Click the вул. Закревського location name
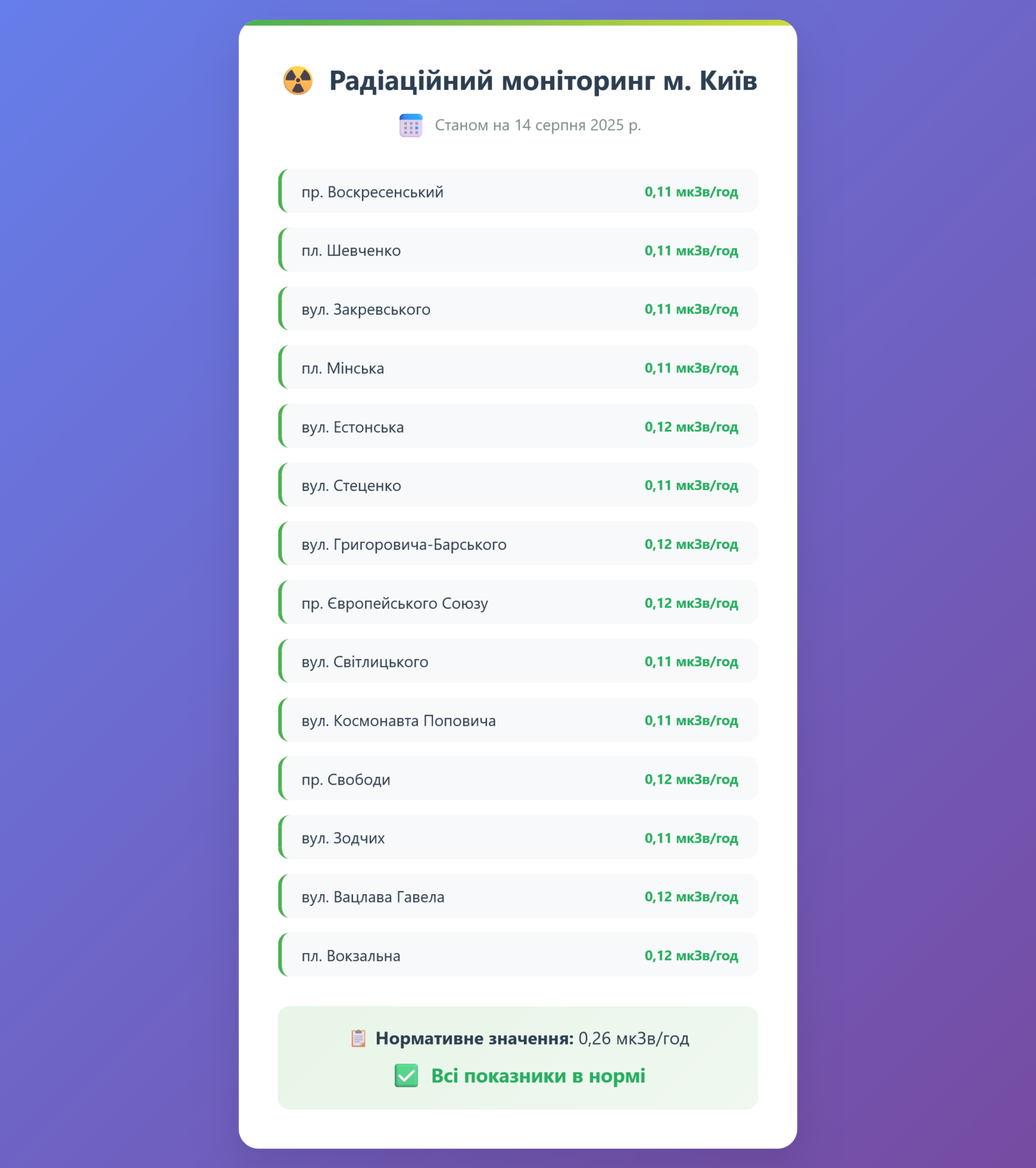This screenshot has height=1168, width=1036. point(366,309)
